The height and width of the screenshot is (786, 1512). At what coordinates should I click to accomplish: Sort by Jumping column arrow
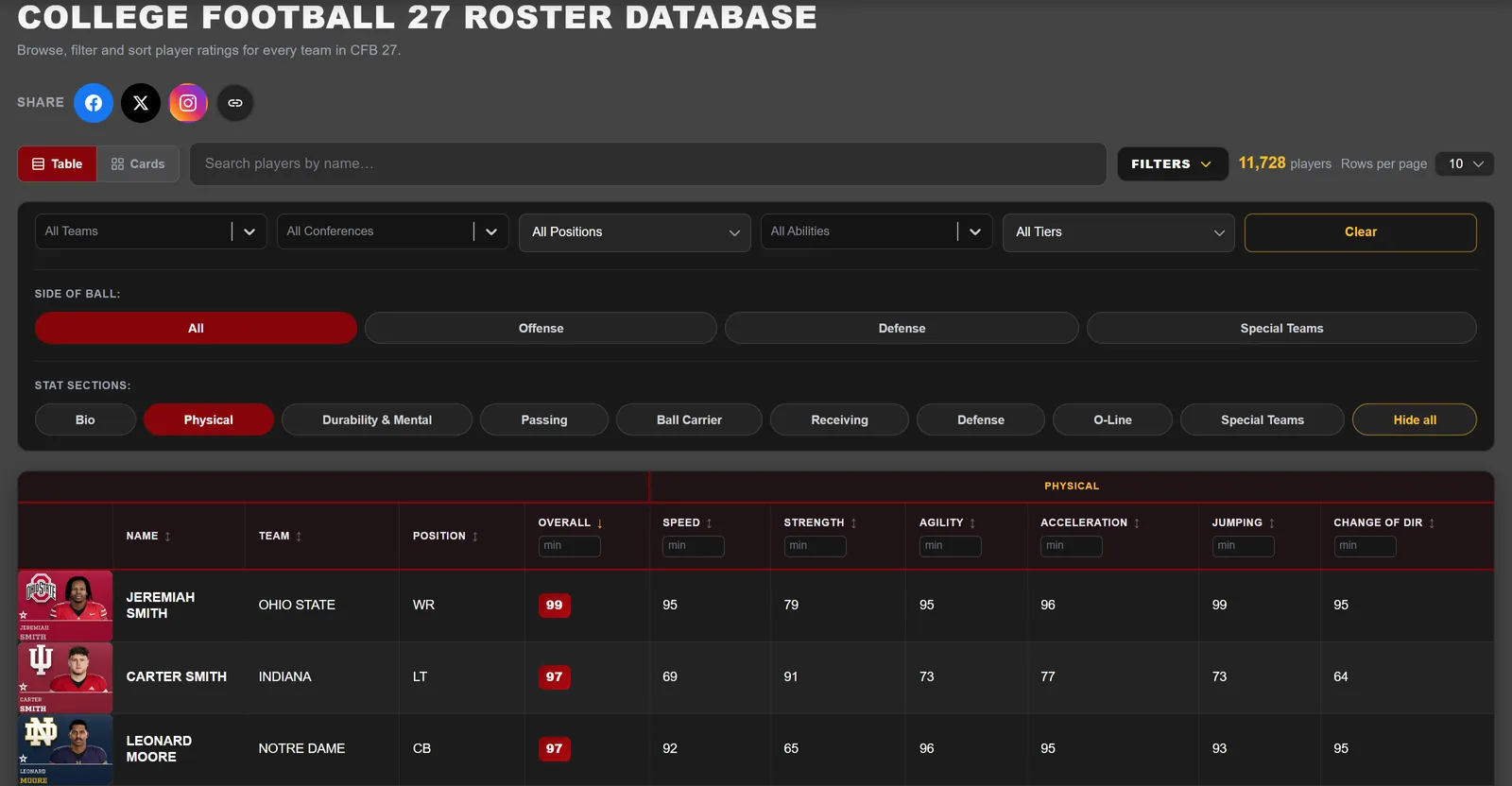pyautogui.click(x=1271, y=523)
